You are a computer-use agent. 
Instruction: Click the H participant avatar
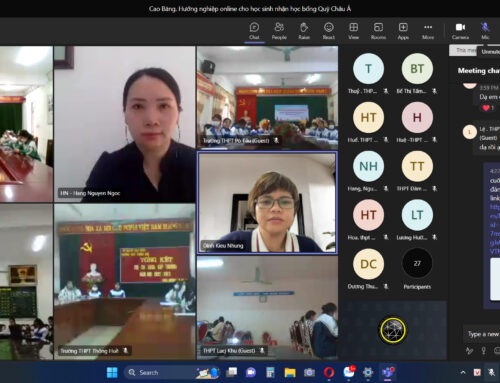pyautogui.click(x=417, y=117)
